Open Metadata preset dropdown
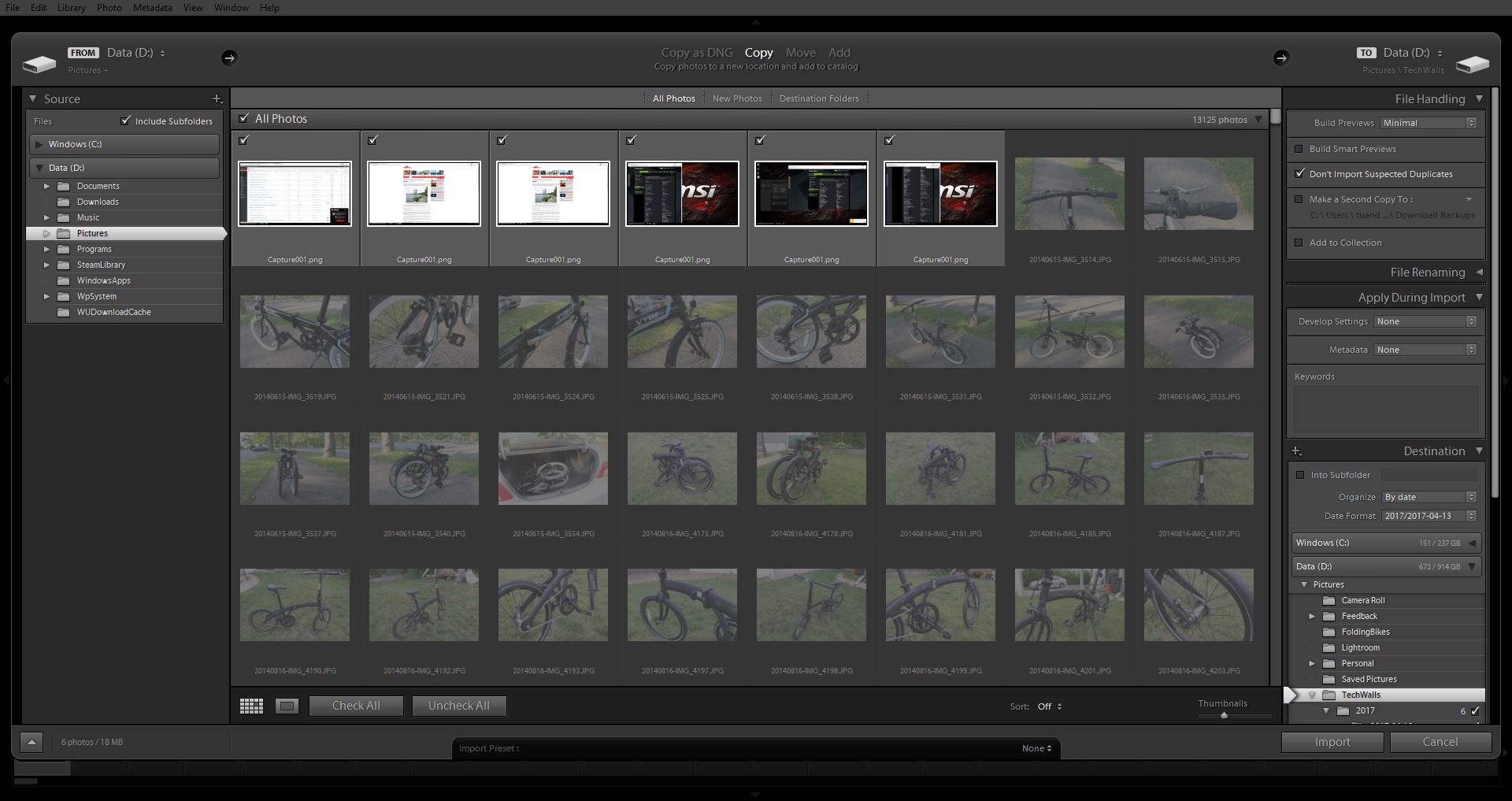Viewport: 1512px width, 801px height. pyautogui.click(x=1425, y=350)
